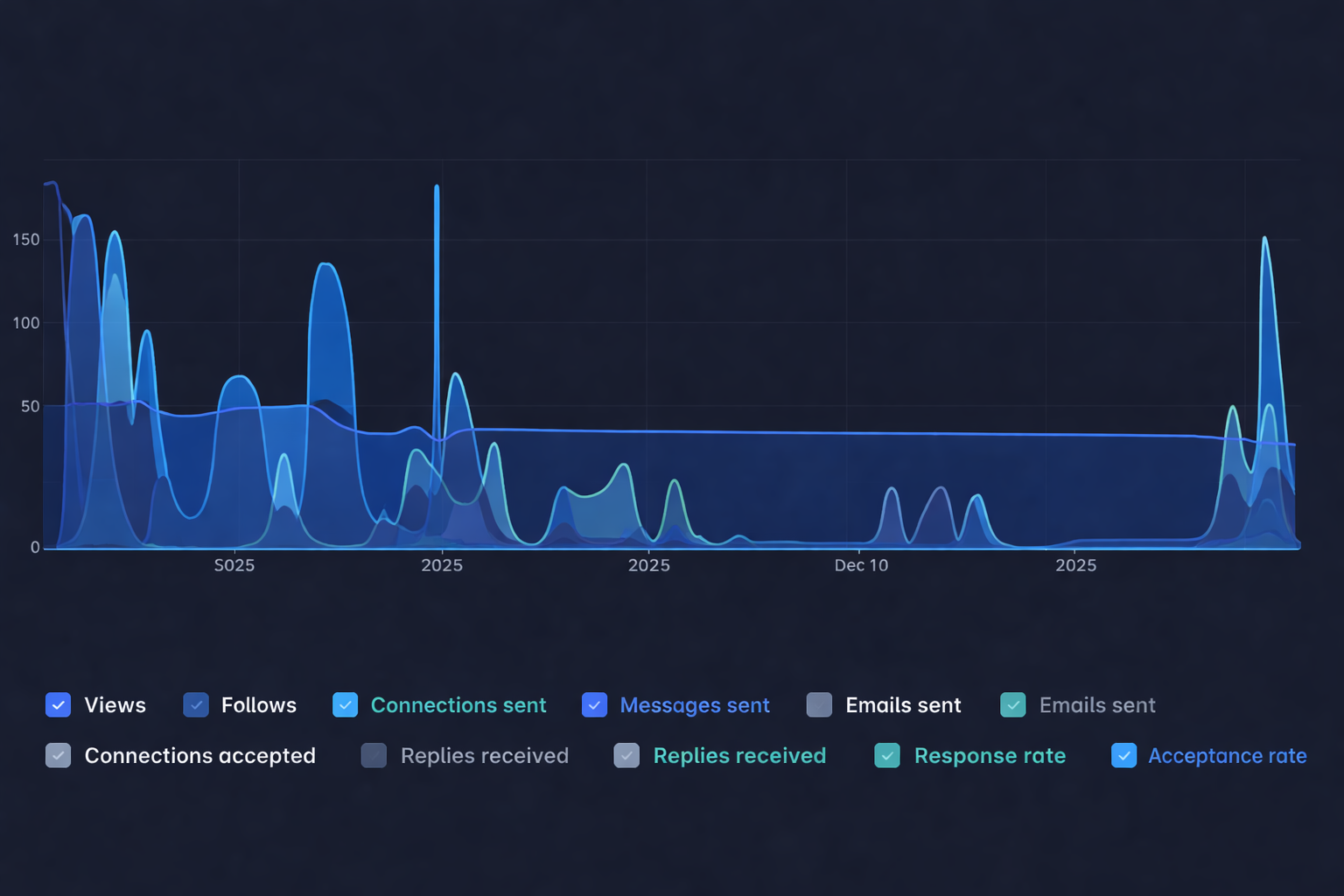Uncheck the Messages sent checkbox
1344x896 pixels.
(594, 705)
